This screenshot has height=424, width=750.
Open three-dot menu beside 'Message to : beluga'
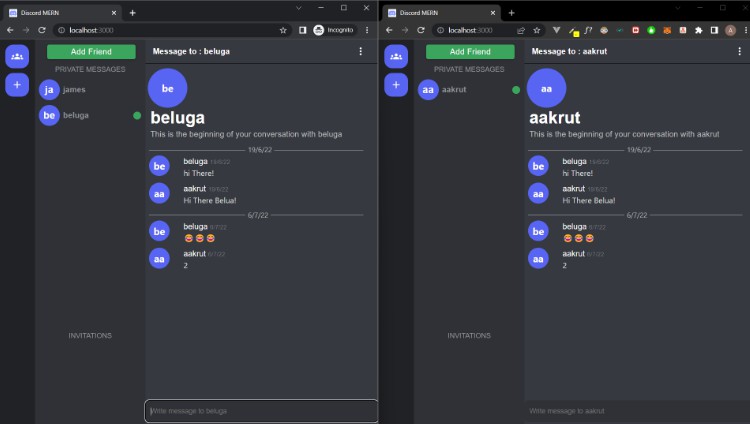tap(361, 51)
